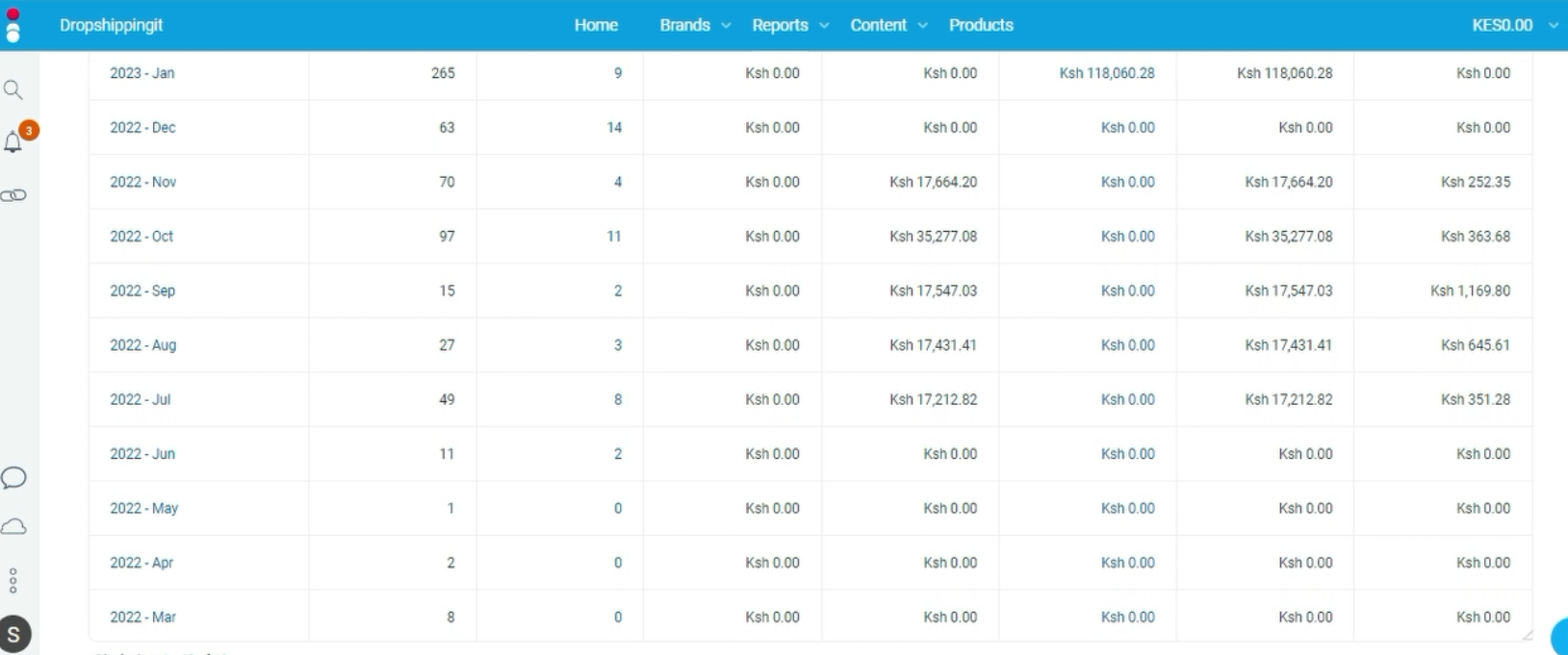
Task: Select the 265 value in 2023 - Jan row
Action: pos(443,73)
